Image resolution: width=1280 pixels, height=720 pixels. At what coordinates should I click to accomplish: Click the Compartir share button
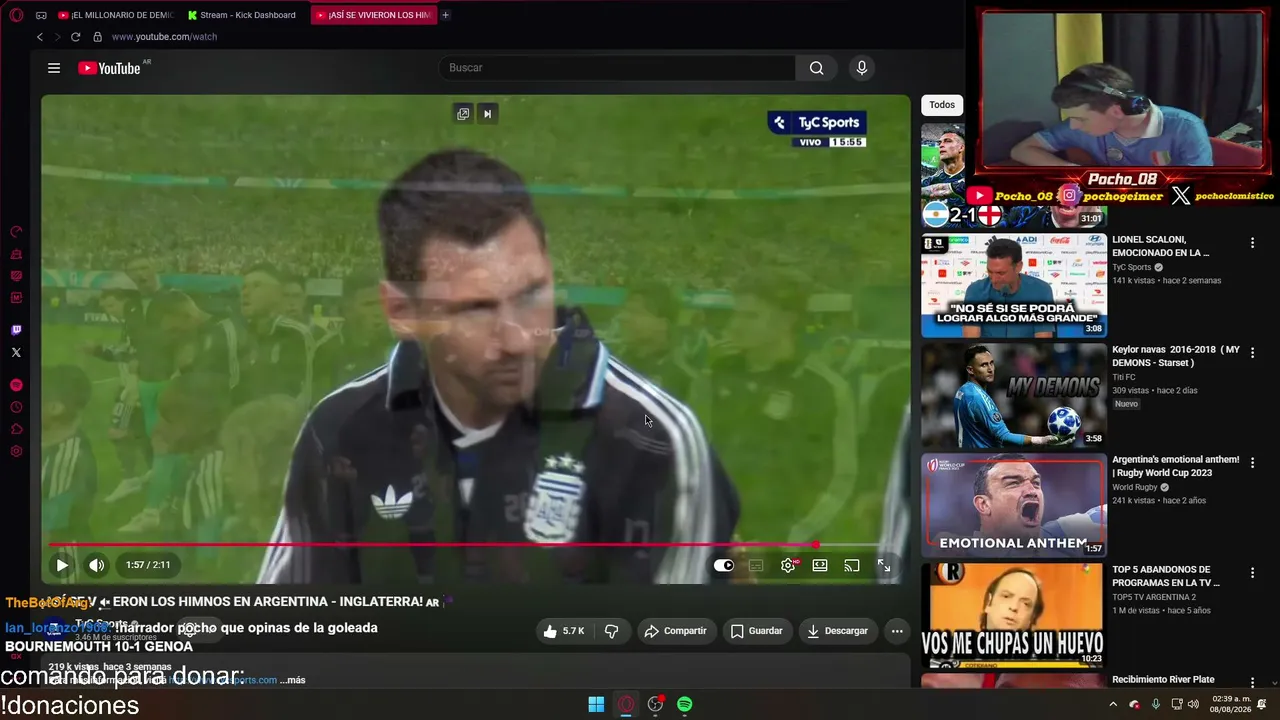675,631
